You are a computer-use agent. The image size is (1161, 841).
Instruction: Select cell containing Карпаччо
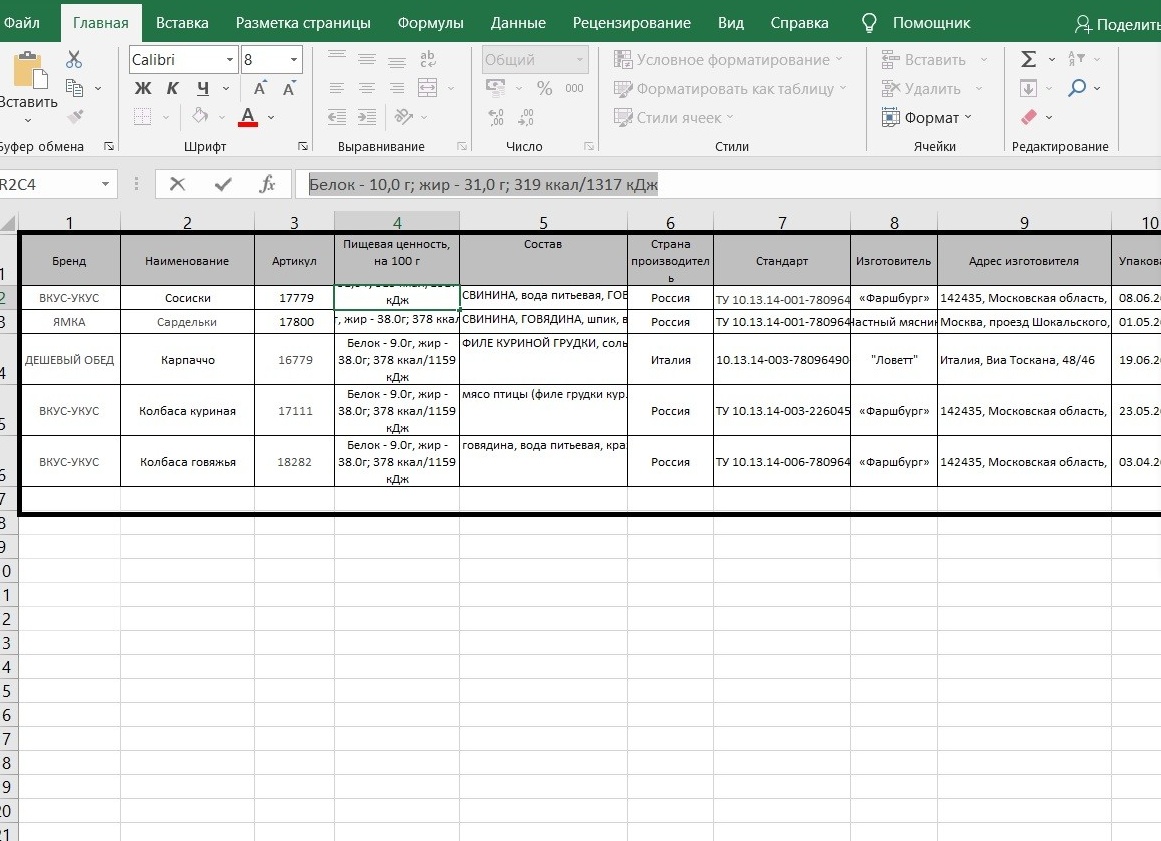(x=187, y=360)
